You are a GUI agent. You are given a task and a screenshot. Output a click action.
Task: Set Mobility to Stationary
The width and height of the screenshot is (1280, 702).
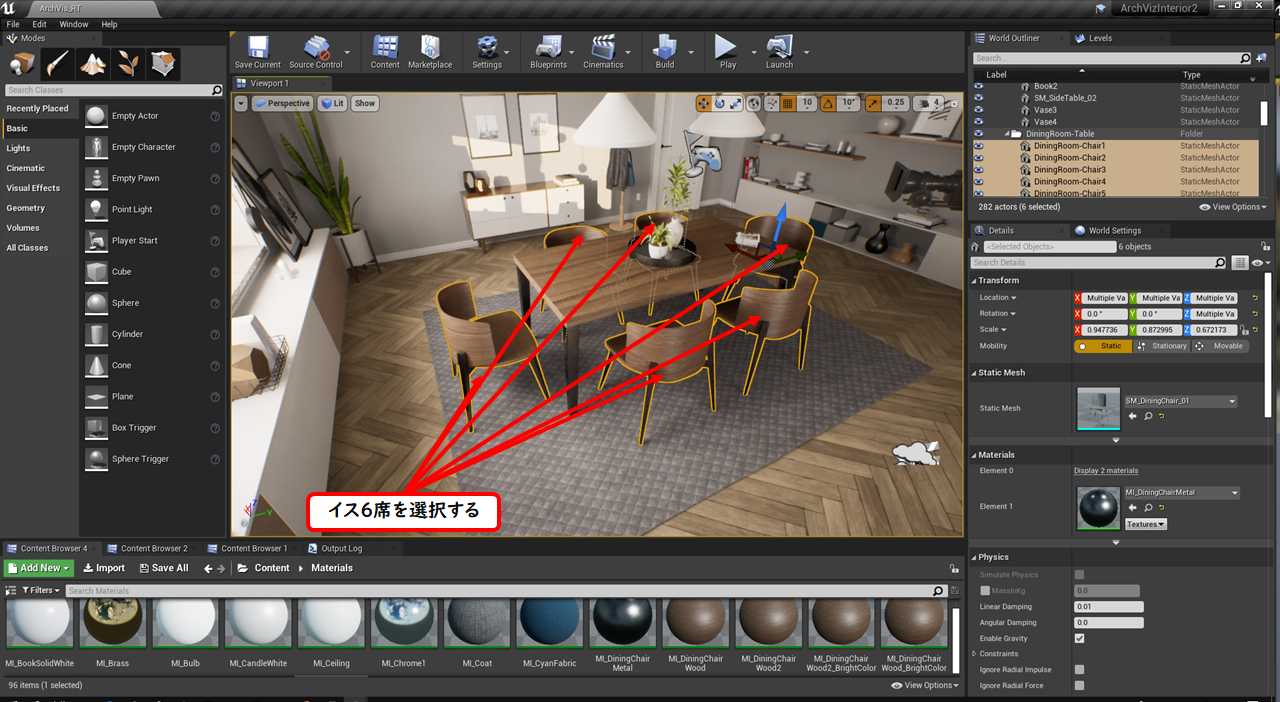[x=1163, y=346]
